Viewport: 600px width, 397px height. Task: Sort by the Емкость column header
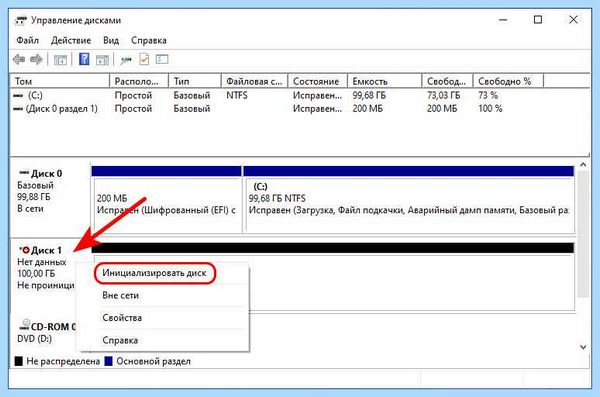coord(385,81)
